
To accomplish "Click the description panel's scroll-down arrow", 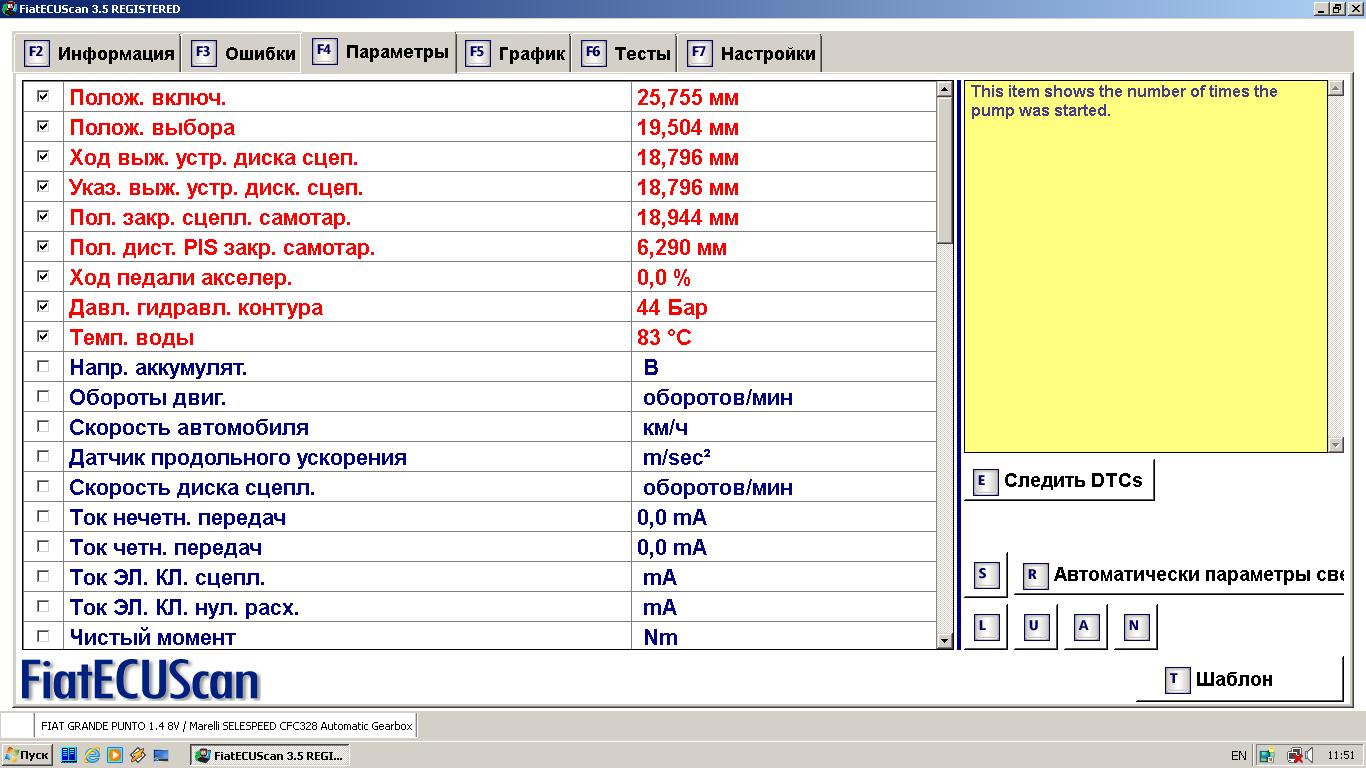I will 1336,444.
